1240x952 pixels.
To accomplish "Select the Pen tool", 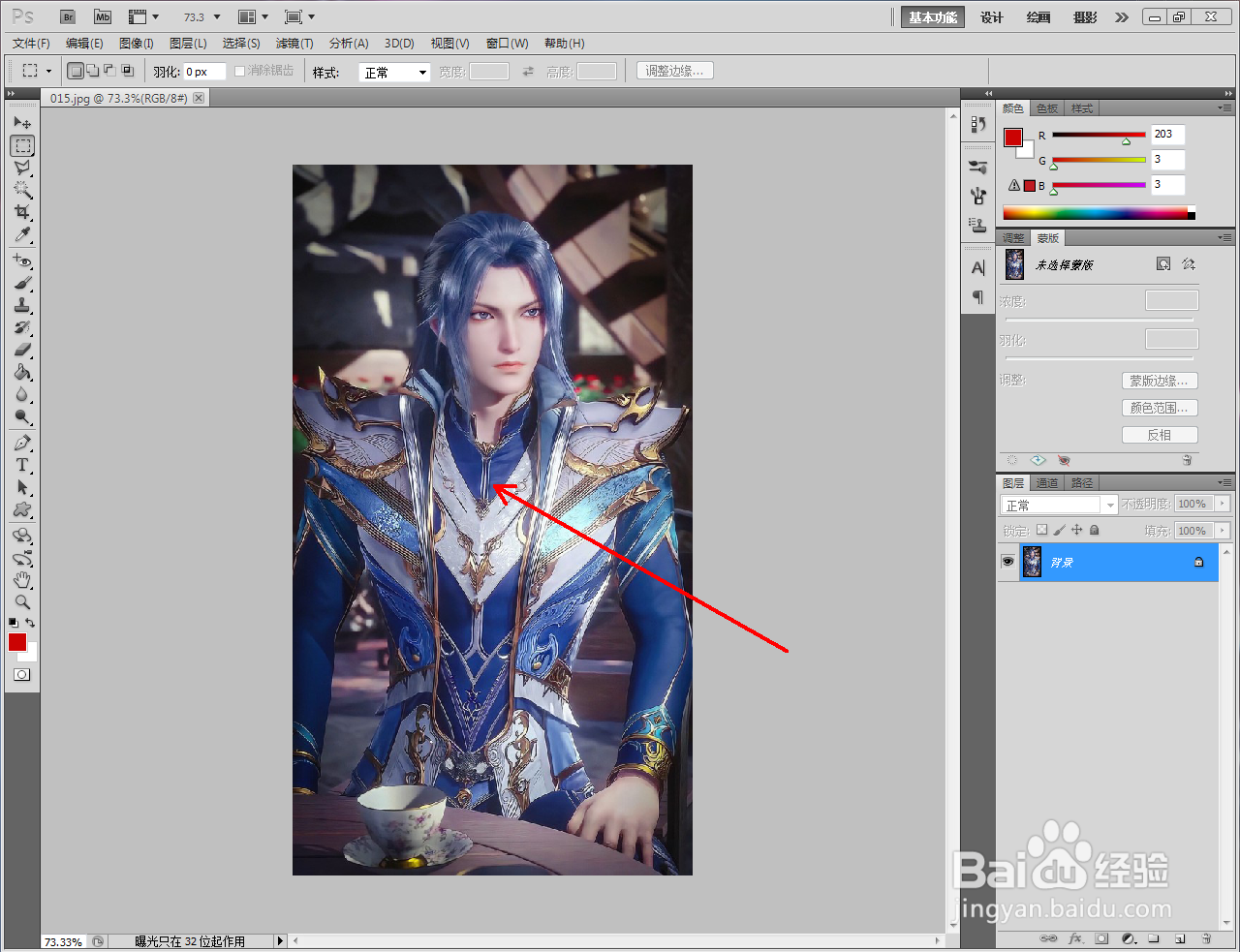I will [22, 444].
